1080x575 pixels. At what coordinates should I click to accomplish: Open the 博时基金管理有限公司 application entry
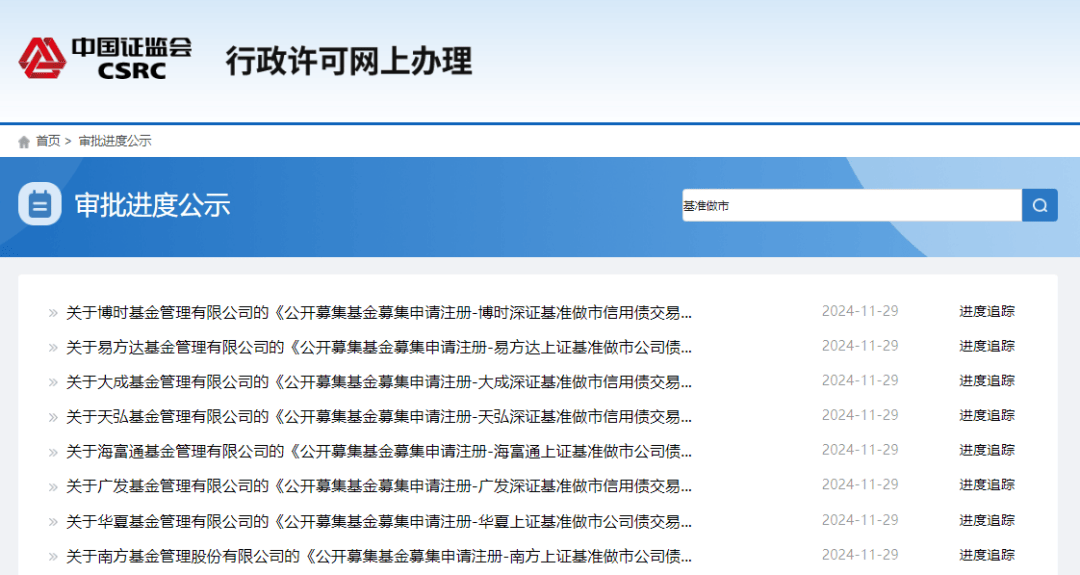(x=379, y=313)
